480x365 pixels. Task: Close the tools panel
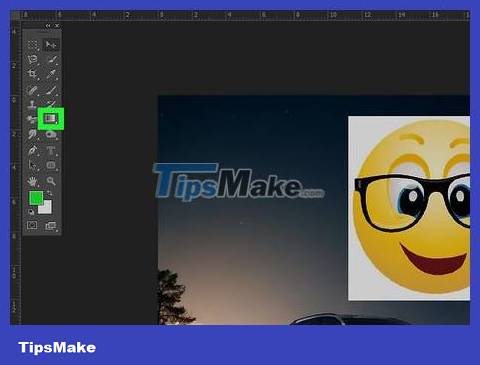click(57, 26)
